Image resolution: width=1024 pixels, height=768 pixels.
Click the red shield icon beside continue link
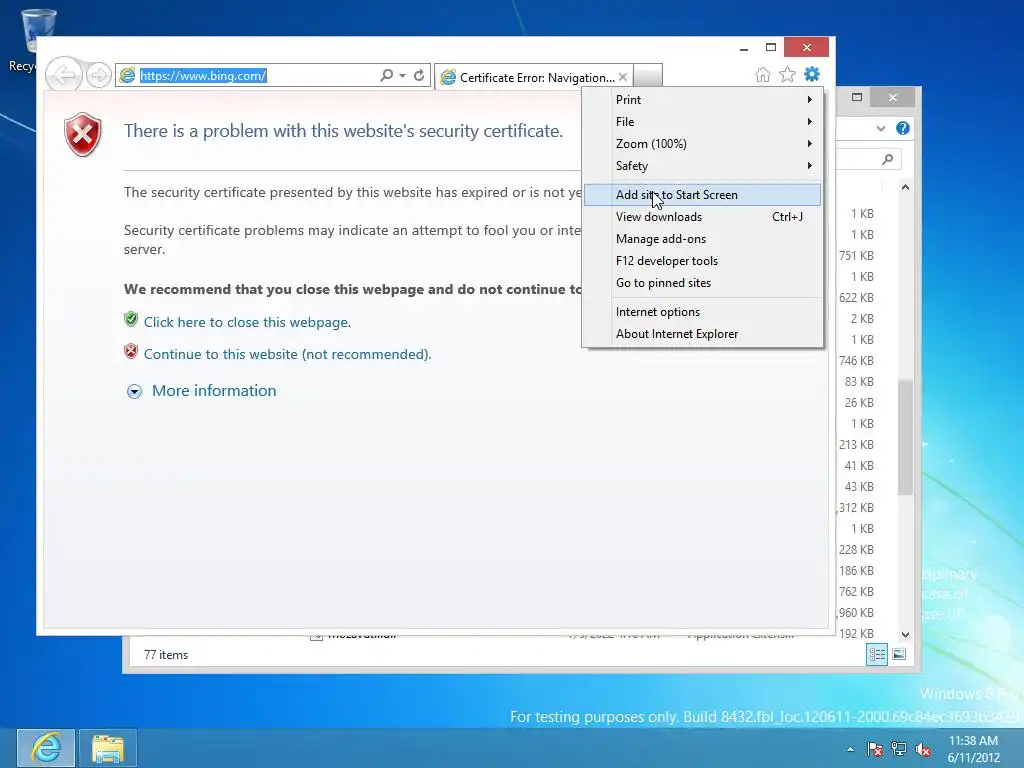pos(131,351)
